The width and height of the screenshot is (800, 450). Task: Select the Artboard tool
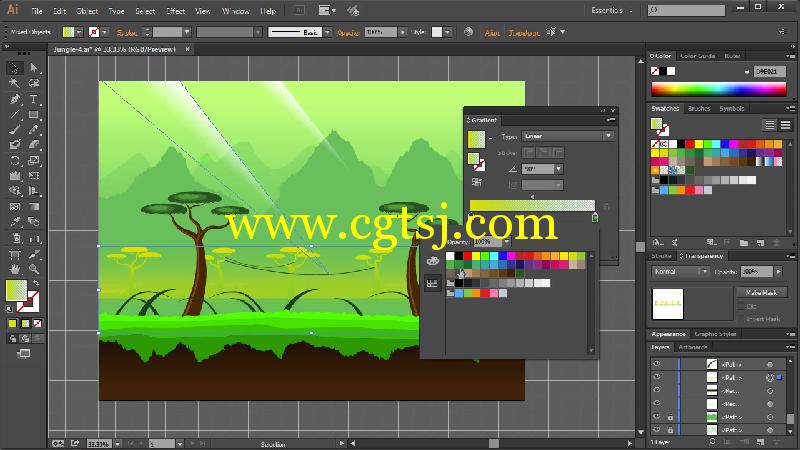pos(15,254)
